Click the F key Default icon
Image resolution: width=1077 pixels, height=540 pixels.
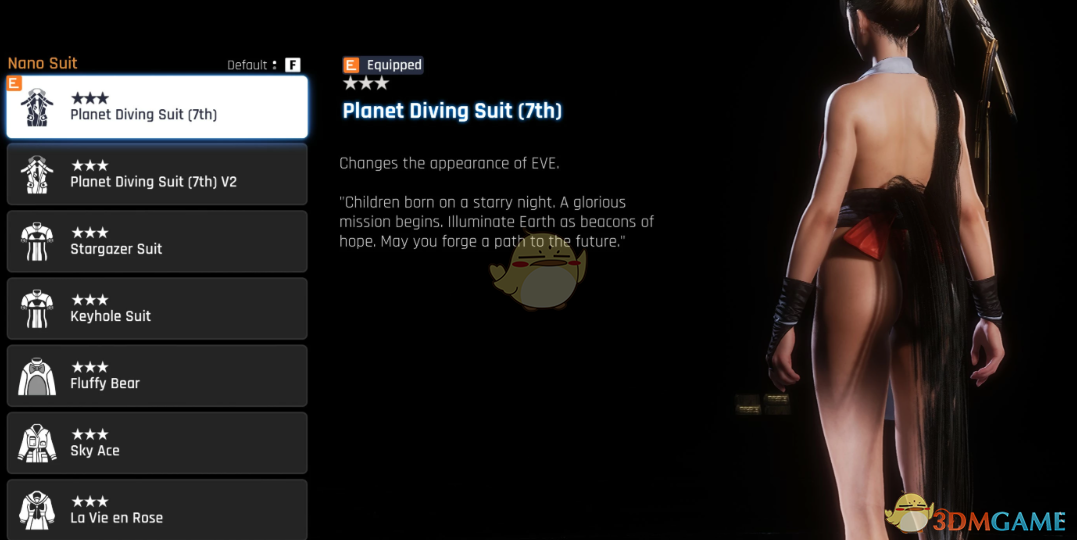tap(293, 65)
